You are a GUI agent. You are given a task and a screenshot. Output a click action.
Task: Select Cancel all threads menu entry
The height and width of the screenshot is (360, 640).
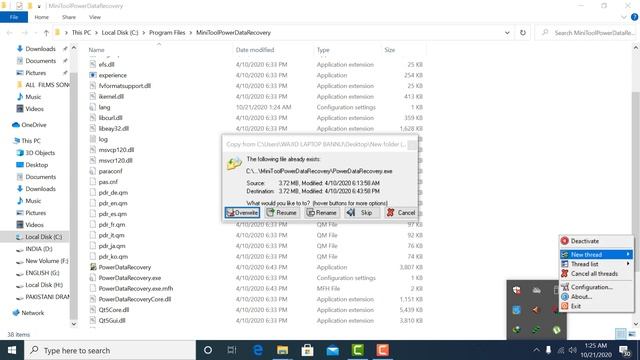(596, 273)
